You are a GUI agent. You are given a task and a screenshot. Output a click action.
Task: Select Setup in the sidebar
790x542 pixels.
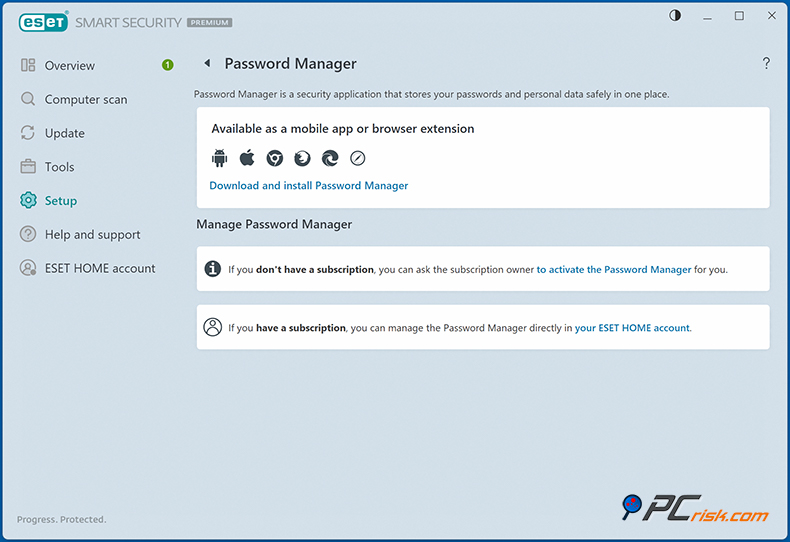click(60, 201)
